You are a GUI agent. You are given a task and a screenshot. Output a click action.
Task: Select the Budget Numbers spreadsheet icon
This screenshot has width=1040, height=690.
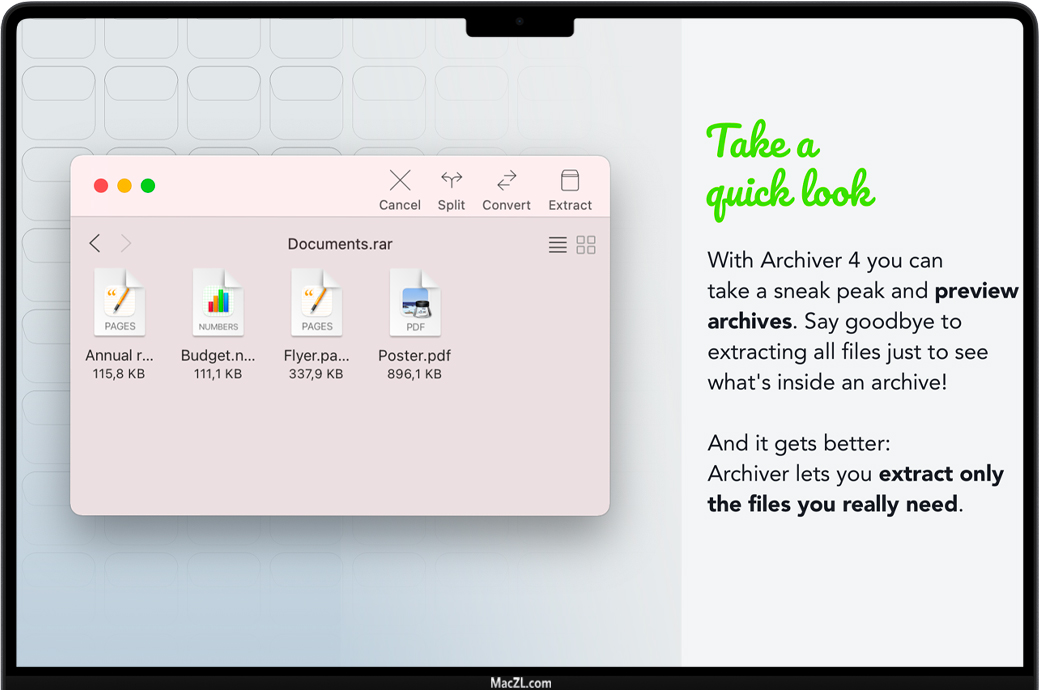coord(218,302)
